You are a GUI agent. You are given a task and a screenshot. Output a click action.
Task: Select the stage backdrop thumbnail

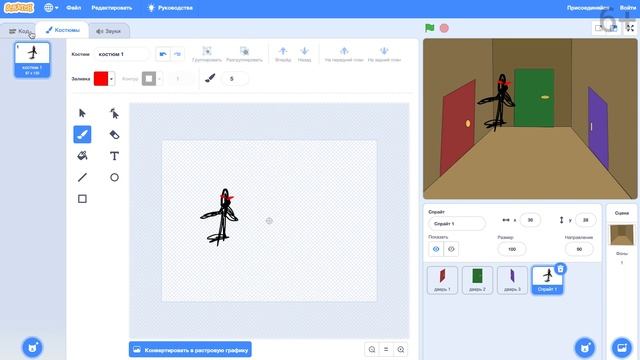coord(622,235)
